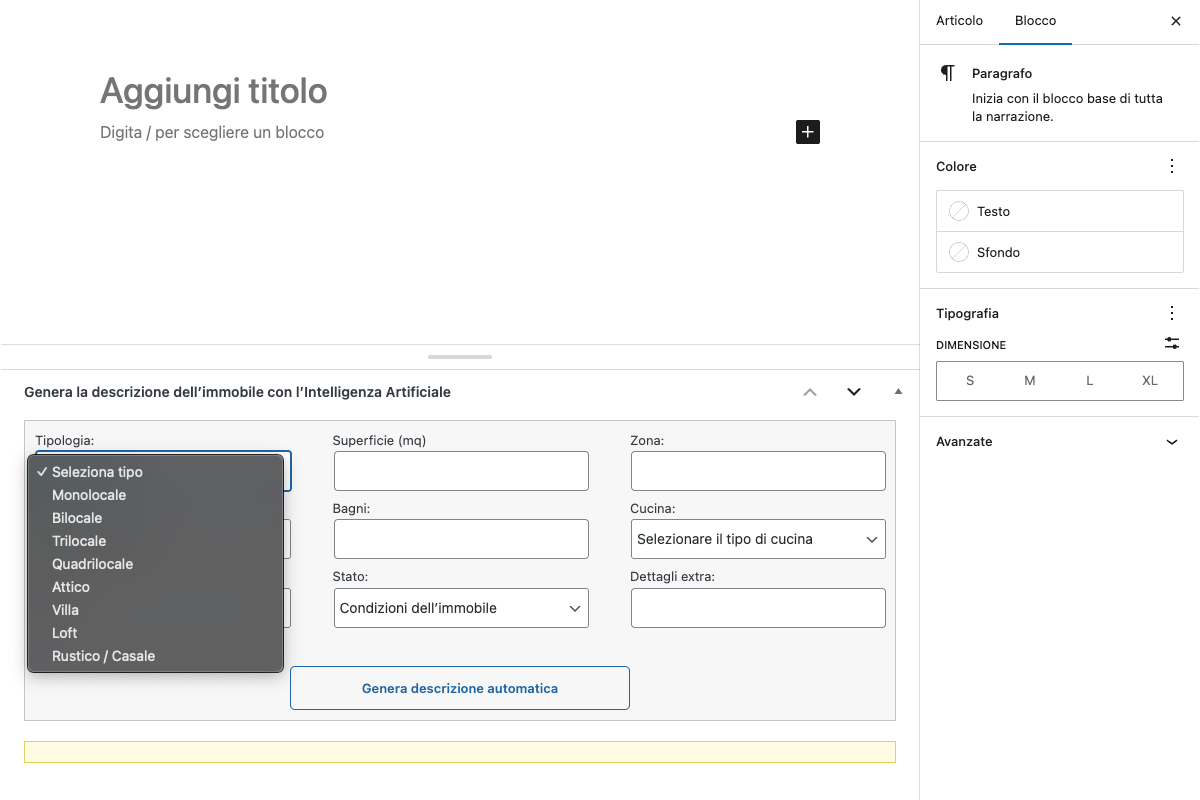This screenshot has width=1200, height=800.
Task: Move the meta box down with the down arrow
Action: click(x=854, y=392)
